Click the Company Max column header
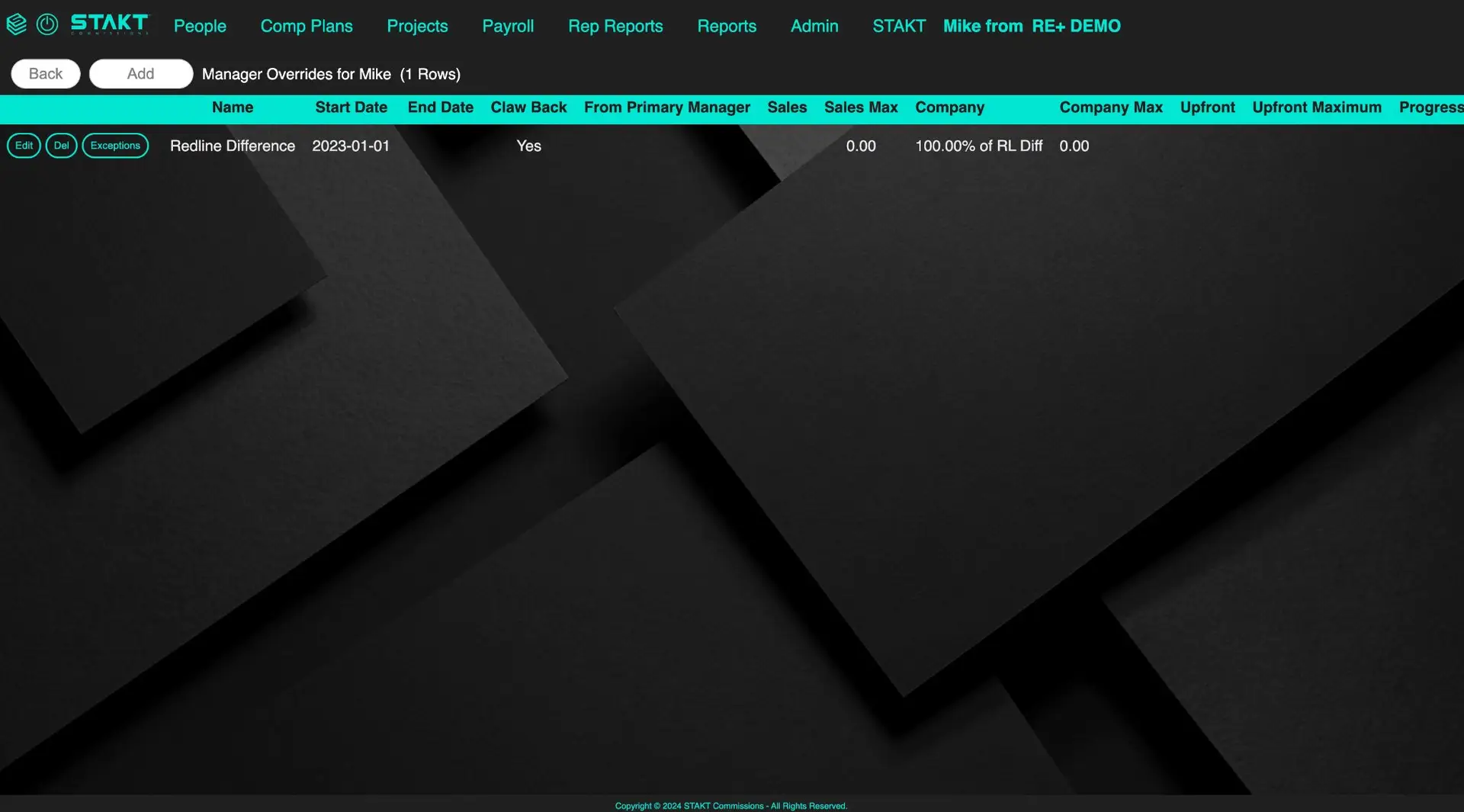The image size is (1464, 812). (x=1111, y=108)
